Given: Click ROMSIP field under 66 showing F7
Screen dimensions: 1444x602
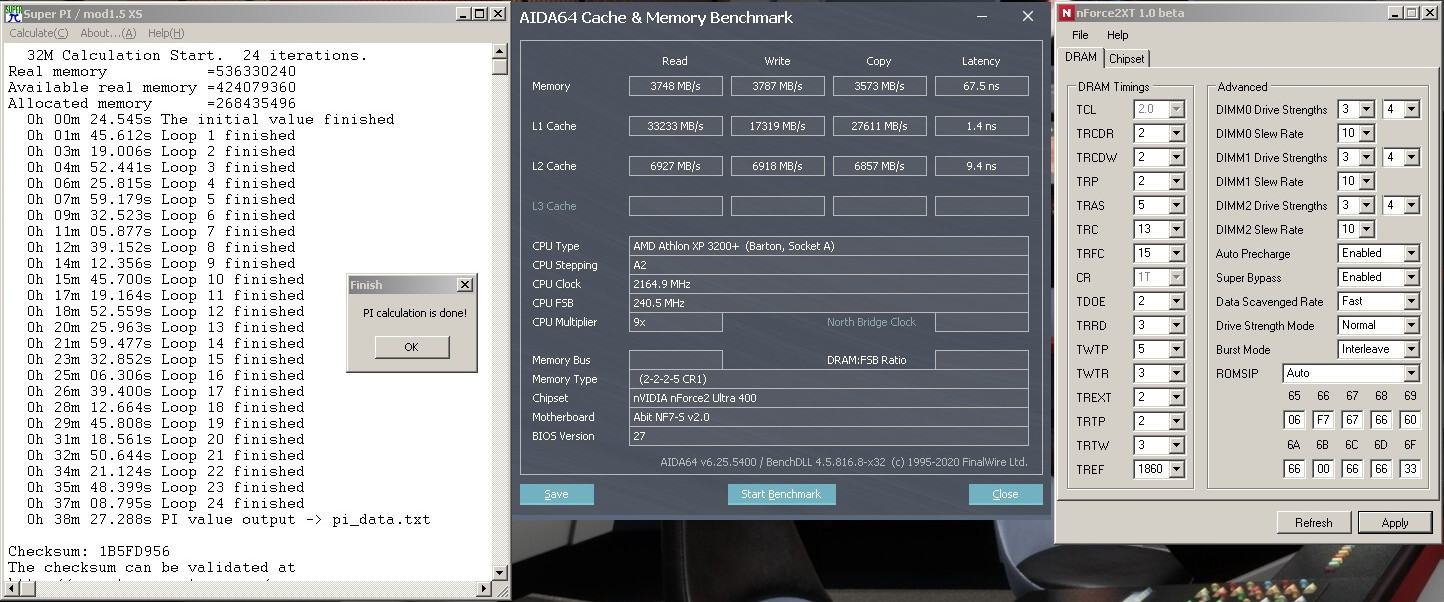Looking at the screenshot, I should (1323, 420).
